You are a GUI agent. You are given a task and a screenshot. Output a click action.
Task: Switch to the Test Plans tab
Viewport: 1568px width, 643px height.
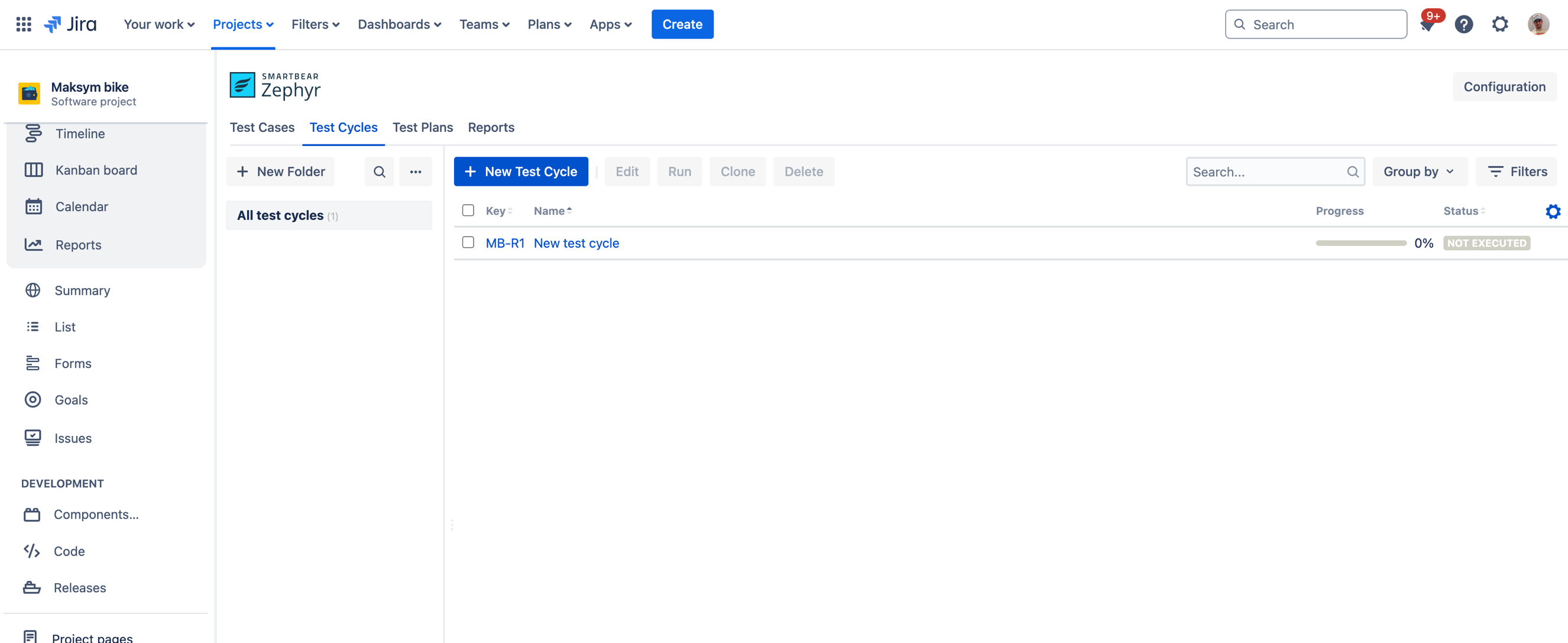coord(422,127)
